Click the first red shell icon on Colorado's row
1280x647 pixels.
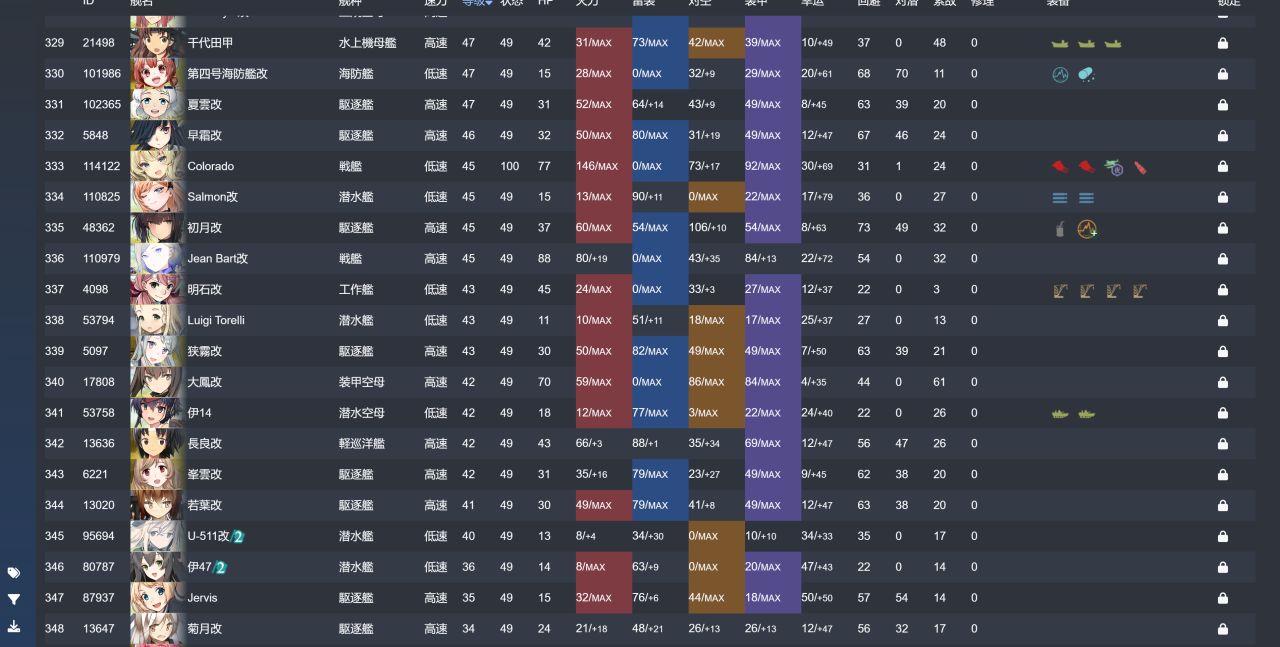[1060, 167]
